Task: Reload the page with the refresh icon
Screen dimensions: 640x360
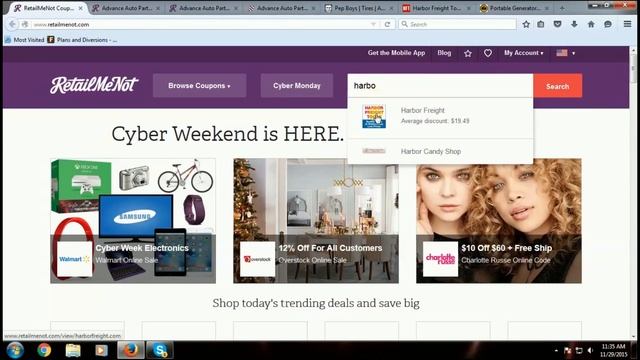Action: 387,24
